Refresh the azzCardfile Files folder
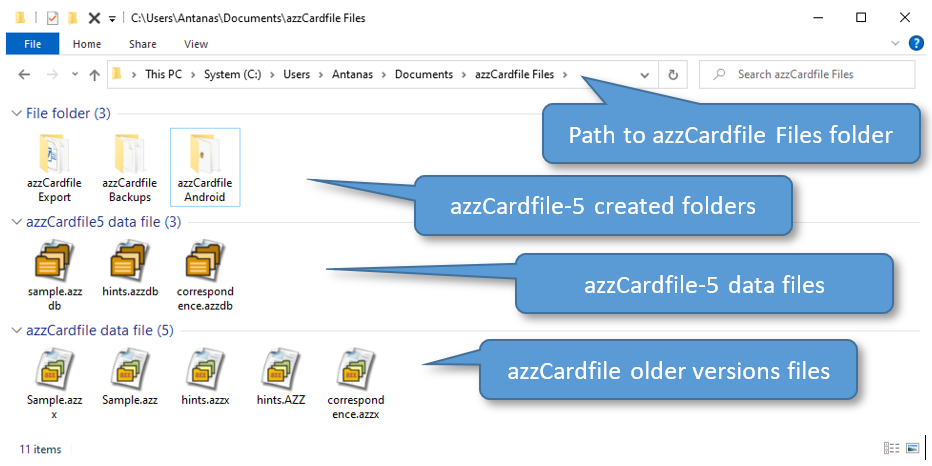 [x=673, y=74]
